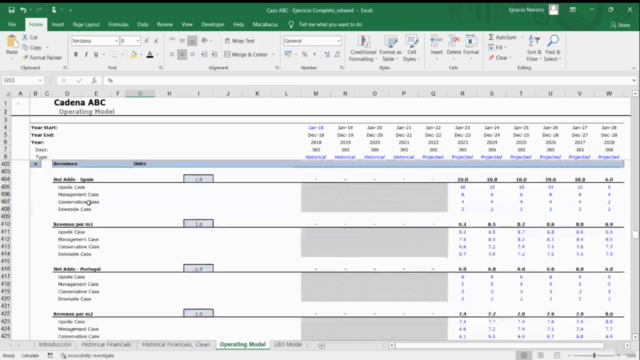Increase font size
This screenshot has width=640, height=360.
(x=147, y=41)
